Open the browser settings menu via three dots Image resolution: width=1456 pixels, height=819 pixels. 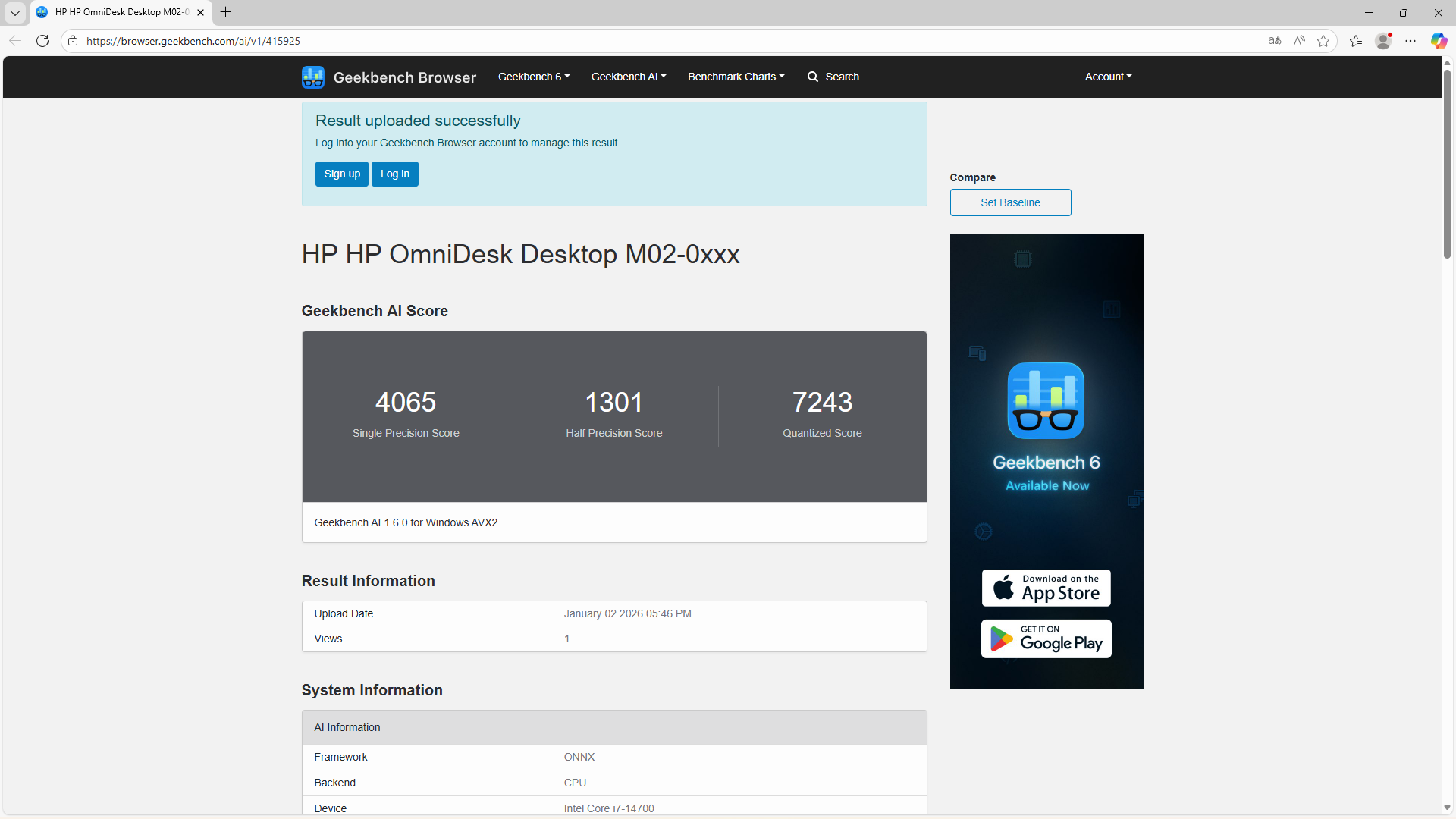click(x=1411, y=41)
